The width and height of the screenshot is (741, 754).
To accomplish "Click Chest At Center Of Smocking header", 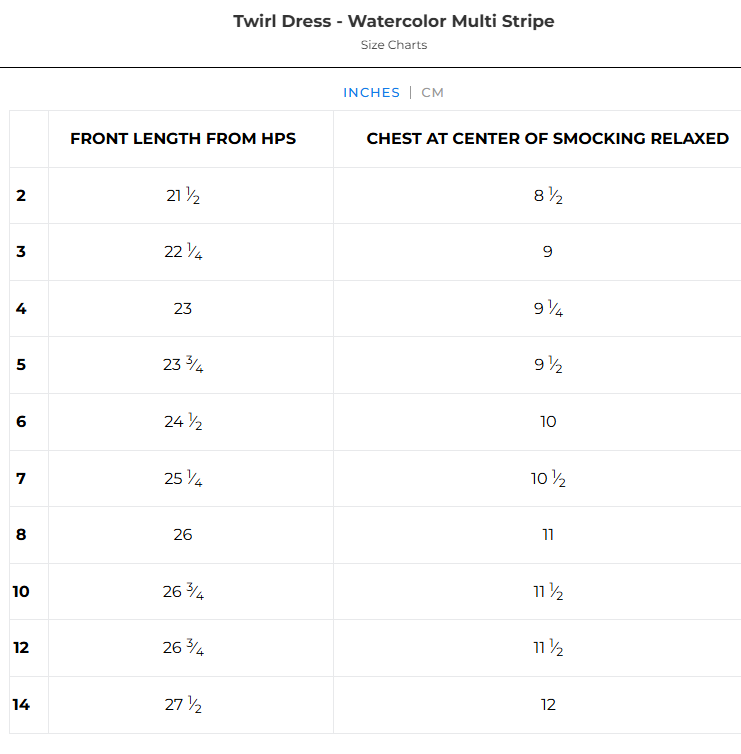I will (547, 139).
